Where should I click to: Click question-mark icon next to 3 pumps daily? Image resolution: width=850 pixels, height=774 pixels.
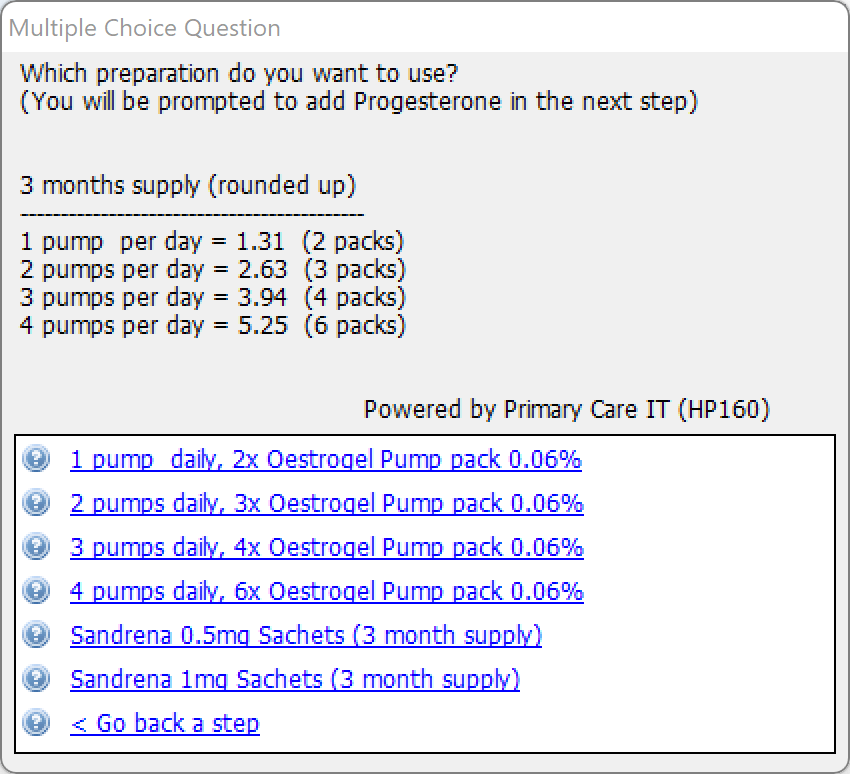pos(36,547)
